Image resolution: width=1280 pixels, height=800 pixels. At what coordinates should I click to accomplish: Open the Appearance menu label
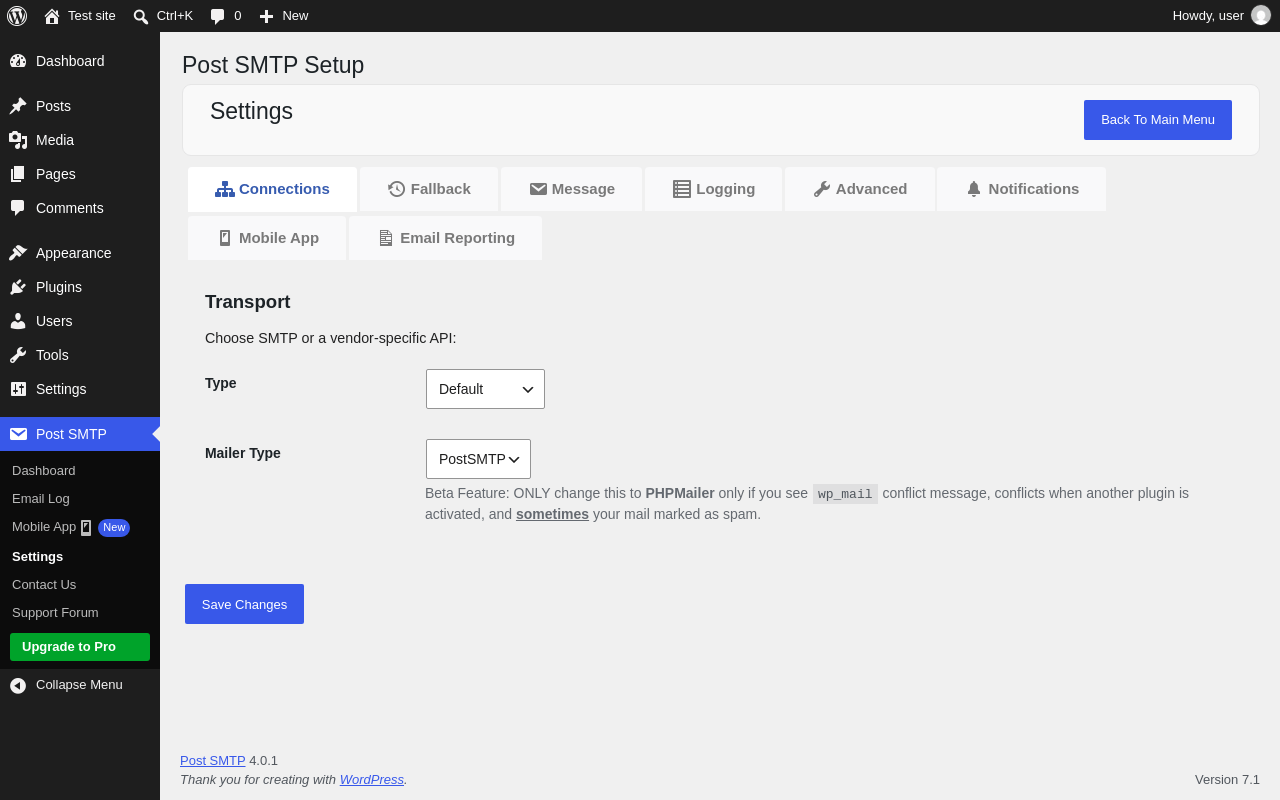coord(74,253)
